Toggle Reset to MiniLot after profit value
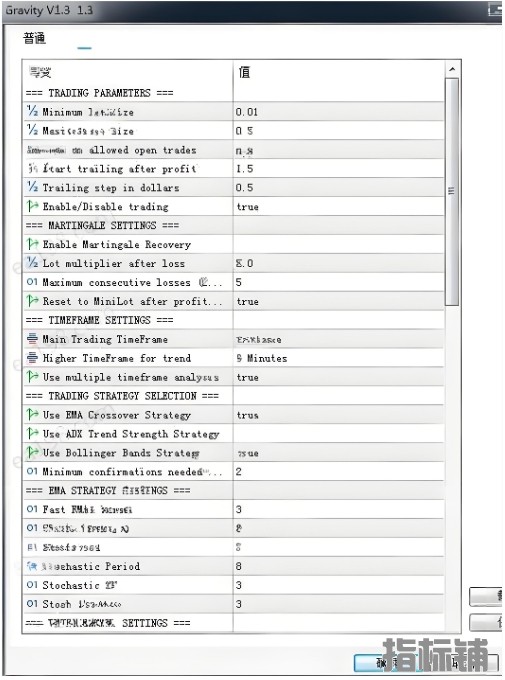505x680 pixels. coord(338,301)
